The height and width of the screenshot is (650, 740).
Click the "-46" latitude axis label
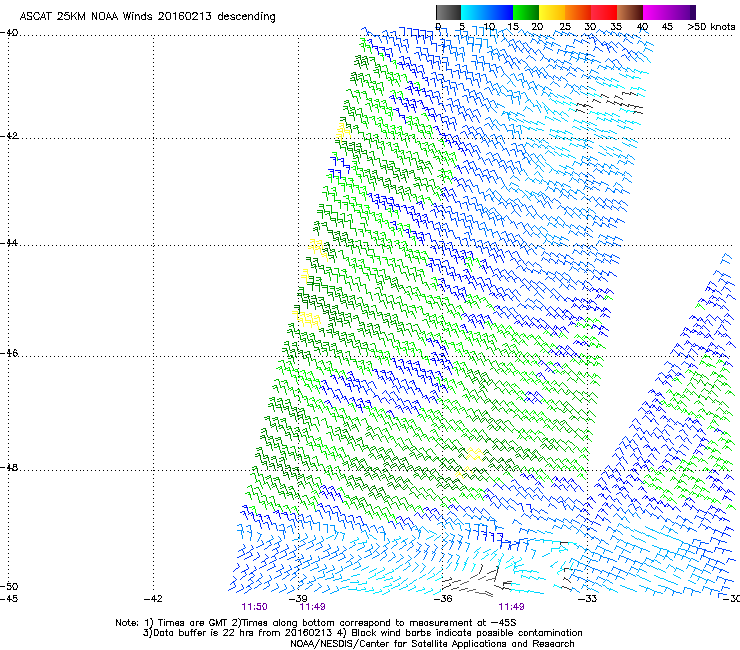click(x=9, y=354)
